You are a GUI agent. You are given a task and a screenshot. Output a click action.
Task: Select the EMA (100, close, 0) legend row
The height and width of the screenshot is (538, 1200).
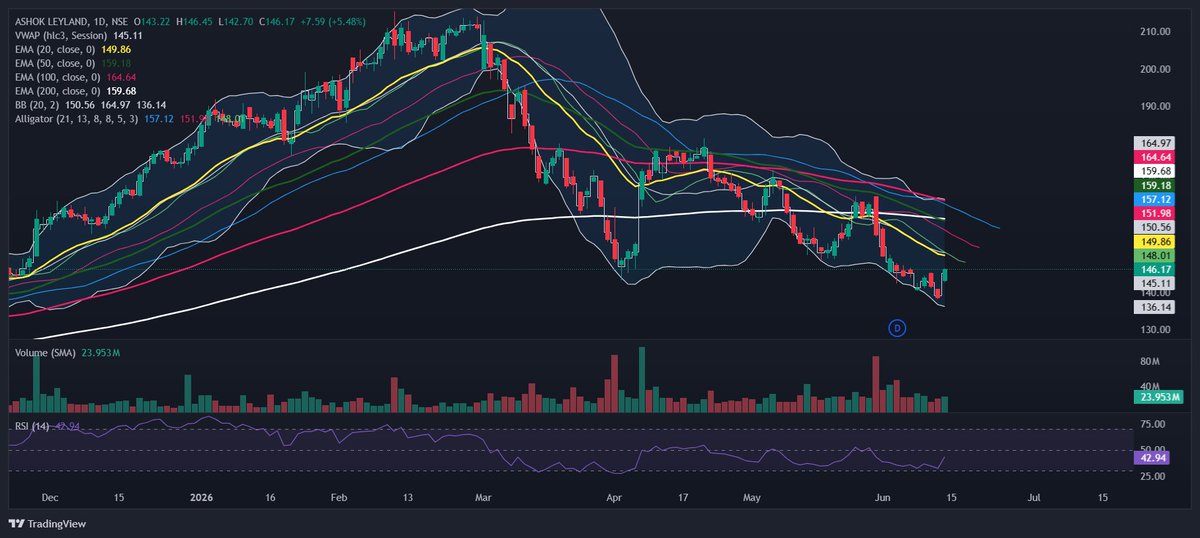[x=75, y=76]
